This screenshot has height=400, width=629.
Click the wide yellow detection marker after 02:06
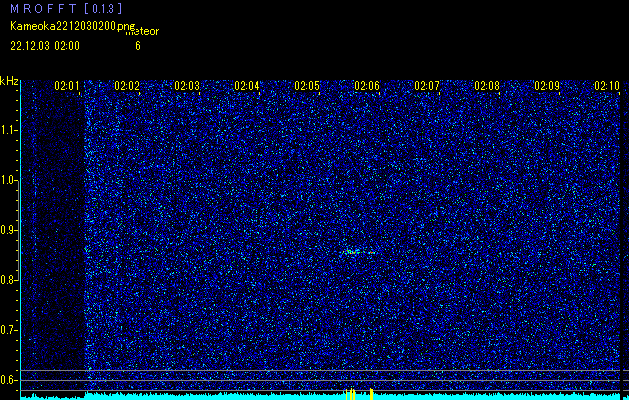tap(371, 394)
